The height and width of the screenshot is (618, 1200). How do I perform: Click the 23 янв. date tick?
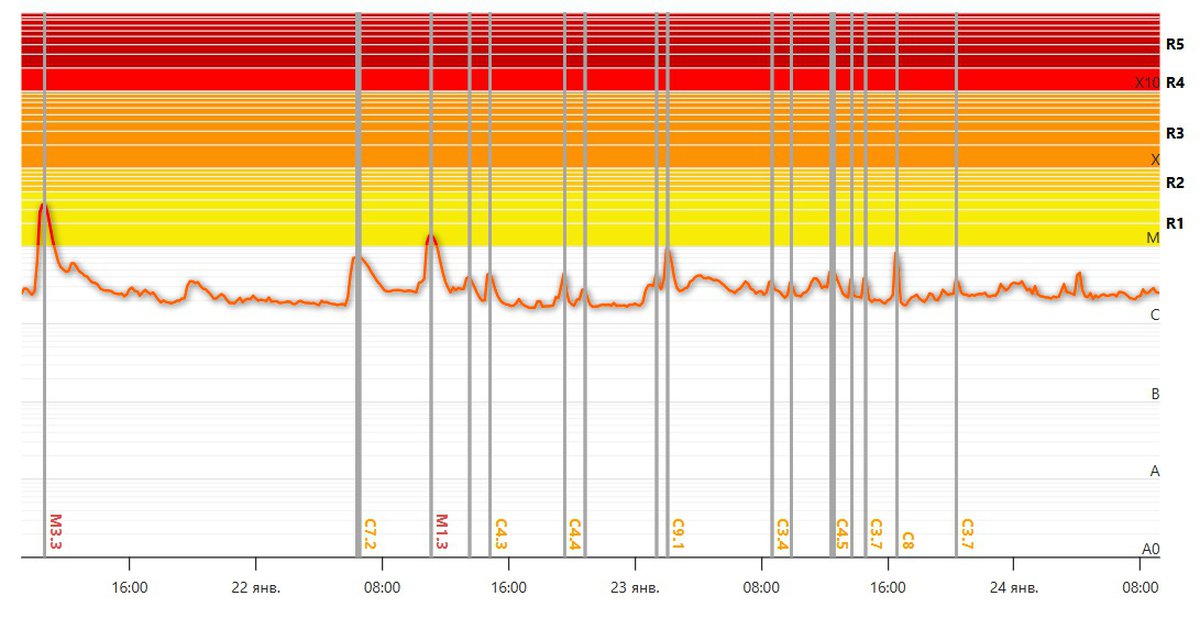coord(634,587)
